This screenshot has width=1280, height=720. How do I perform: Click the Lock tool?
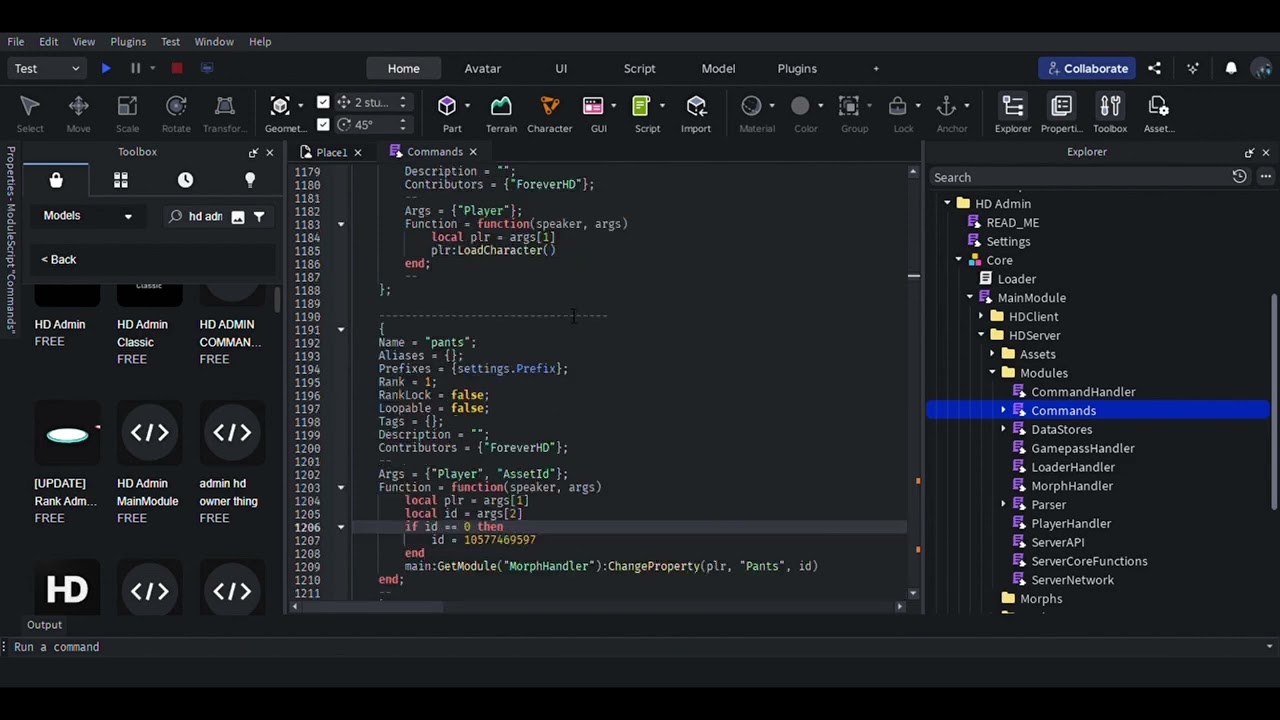point(898,106)
